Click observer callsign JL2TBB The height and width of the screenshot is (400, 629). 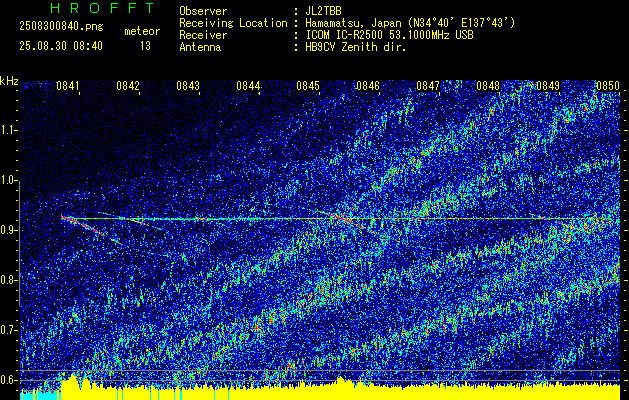[321, 11]
